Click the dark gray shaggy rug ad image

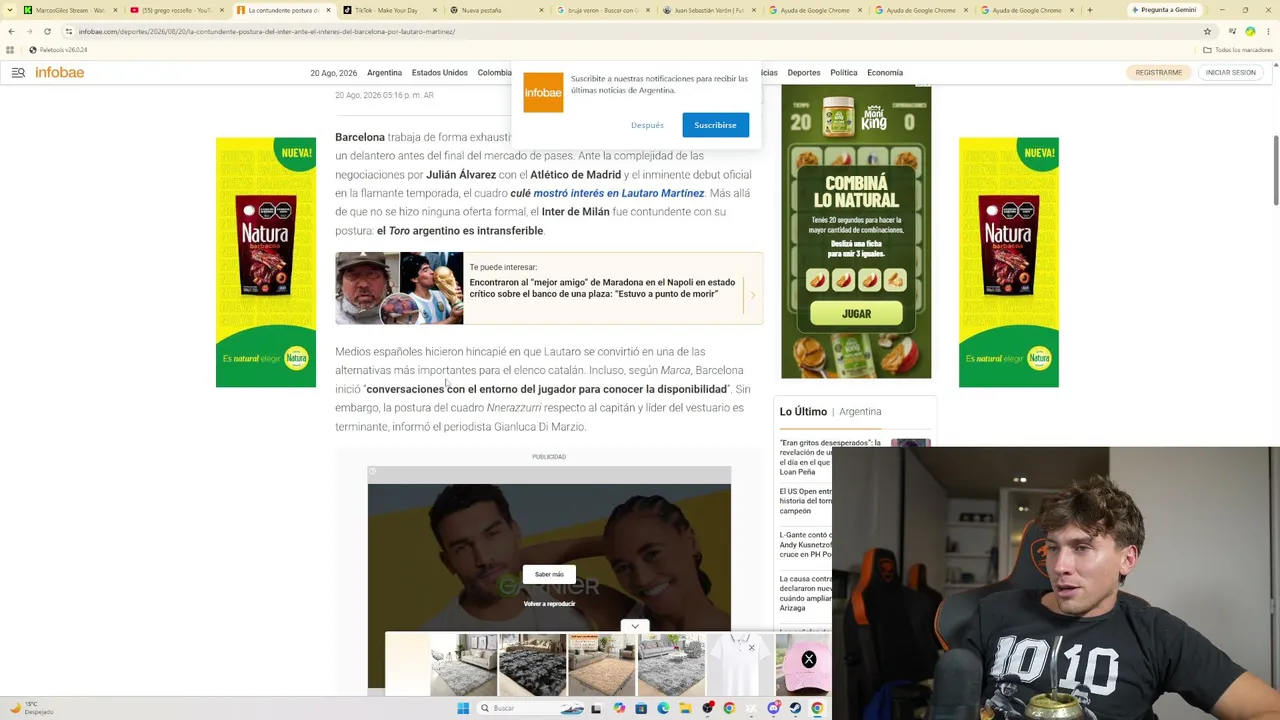pos(533,665)
